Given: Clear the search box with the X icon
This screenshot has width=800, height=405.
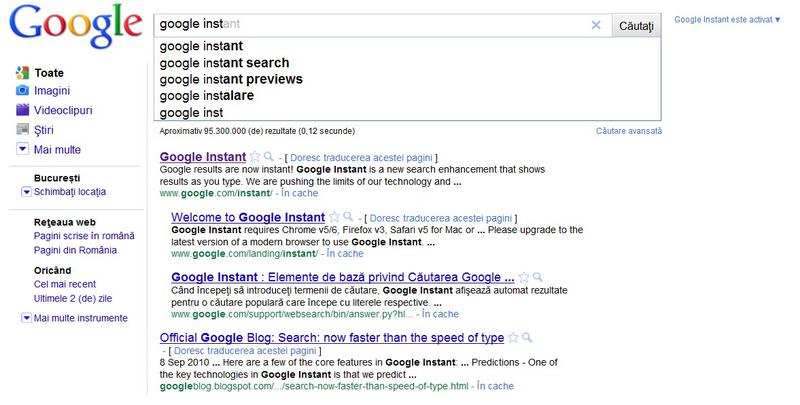Looking at the screenshot, I should 596,24.
